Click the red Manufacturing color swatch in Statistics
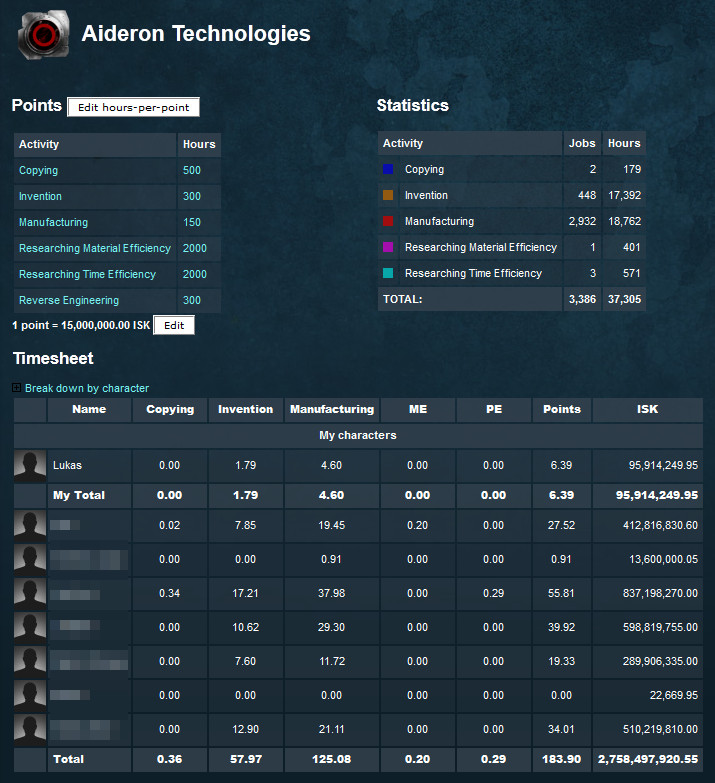This screenshot has width=715, height=783. [x=388, y=221]
